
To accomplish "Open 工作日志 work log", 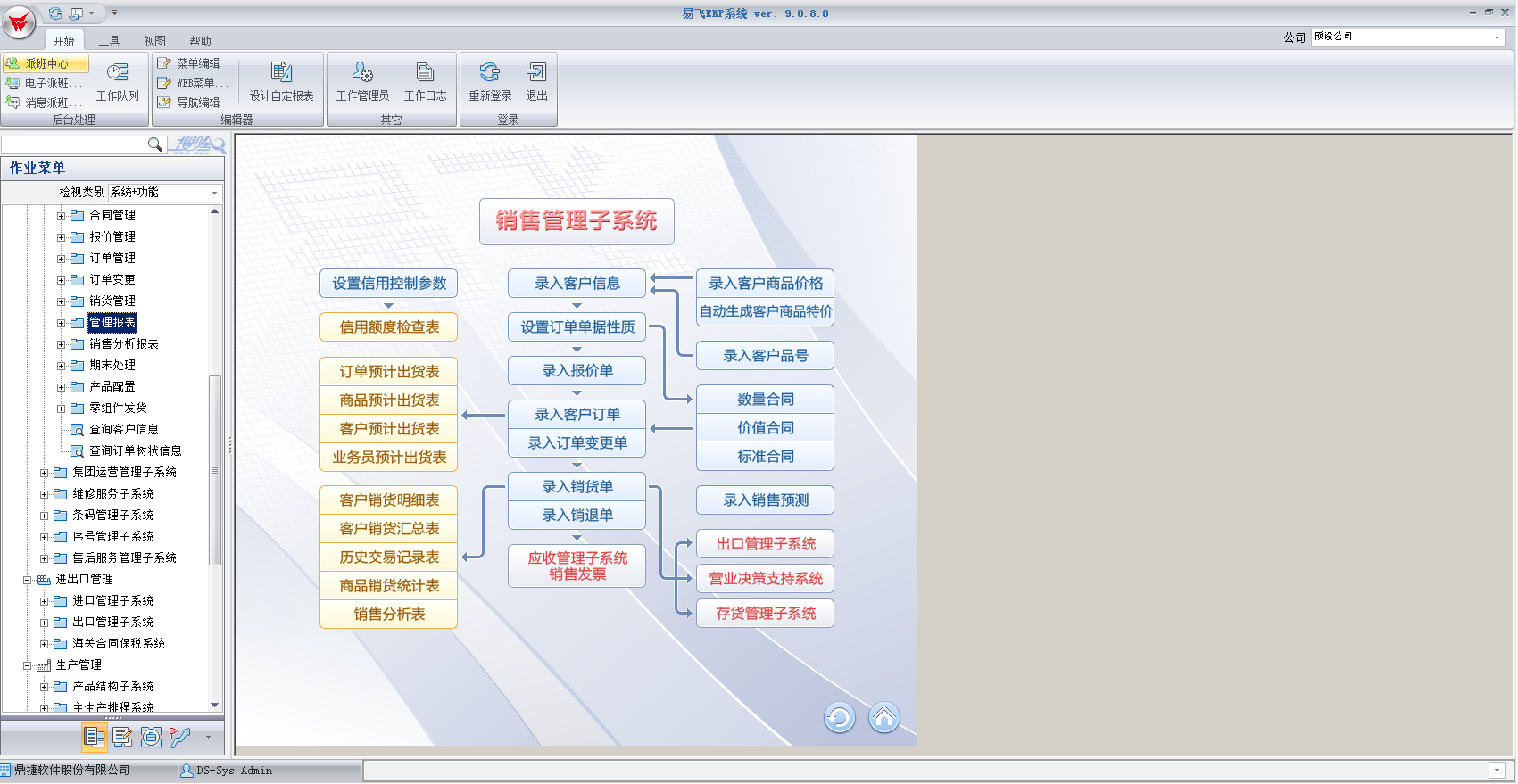I will pos(425,83).
